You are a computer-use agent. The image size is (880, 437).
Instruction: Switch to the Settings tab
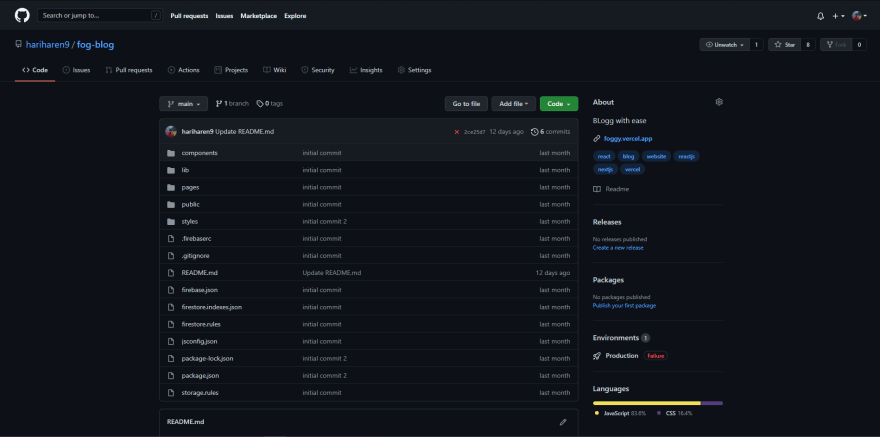coord(414,70)
